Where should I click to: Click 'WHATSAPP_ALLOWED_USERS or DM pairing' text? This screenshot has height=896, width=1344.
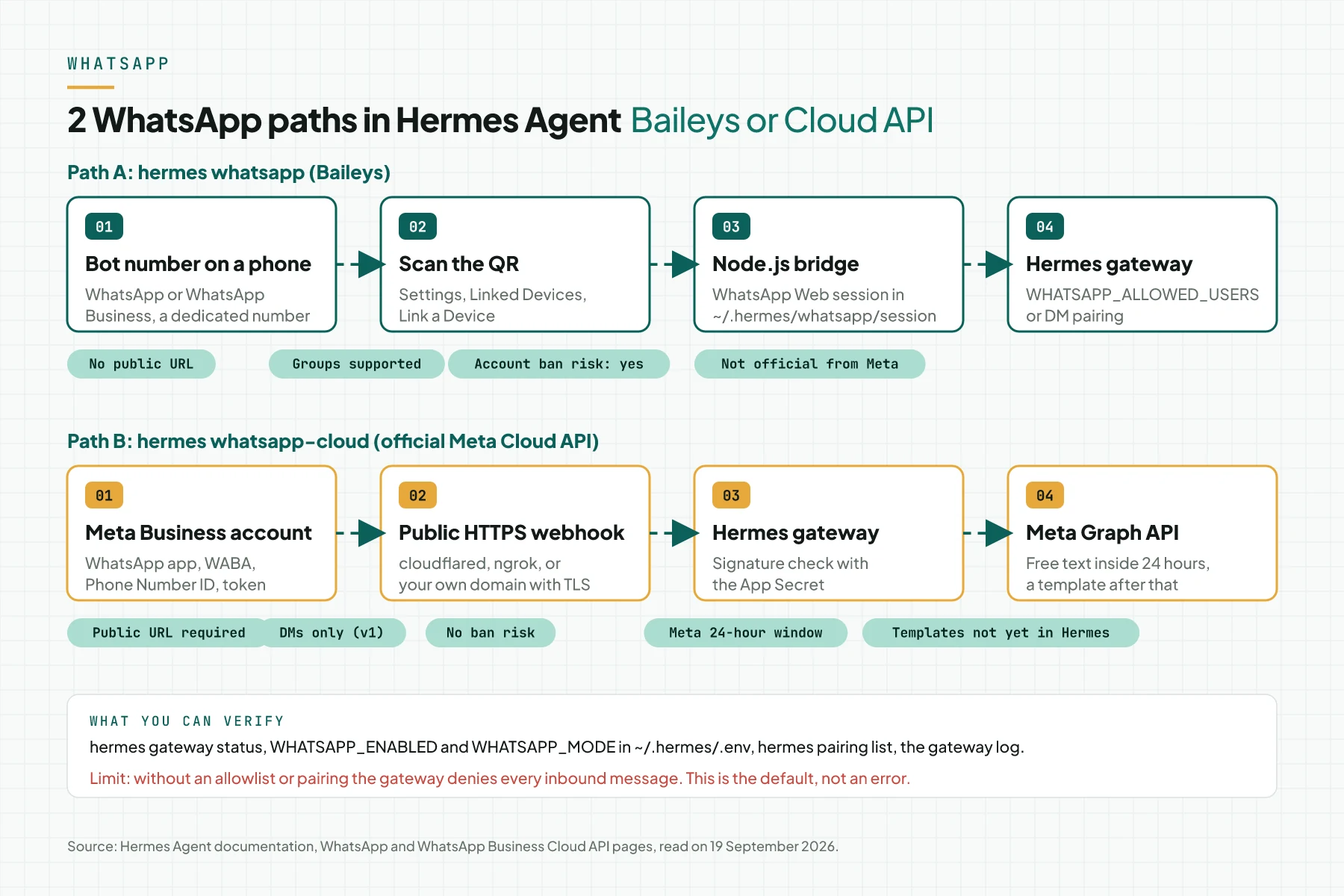coord(1142,305)
